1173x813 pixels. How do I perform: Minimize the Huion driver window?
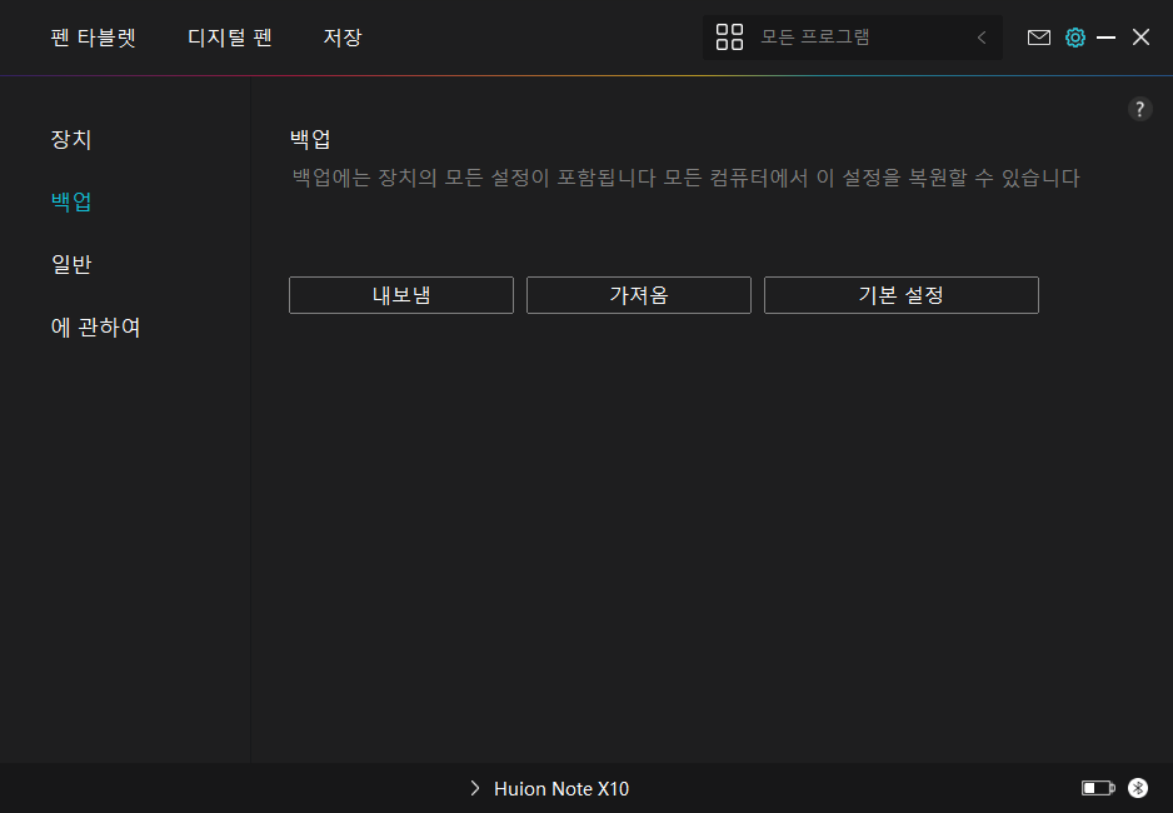1106,38
